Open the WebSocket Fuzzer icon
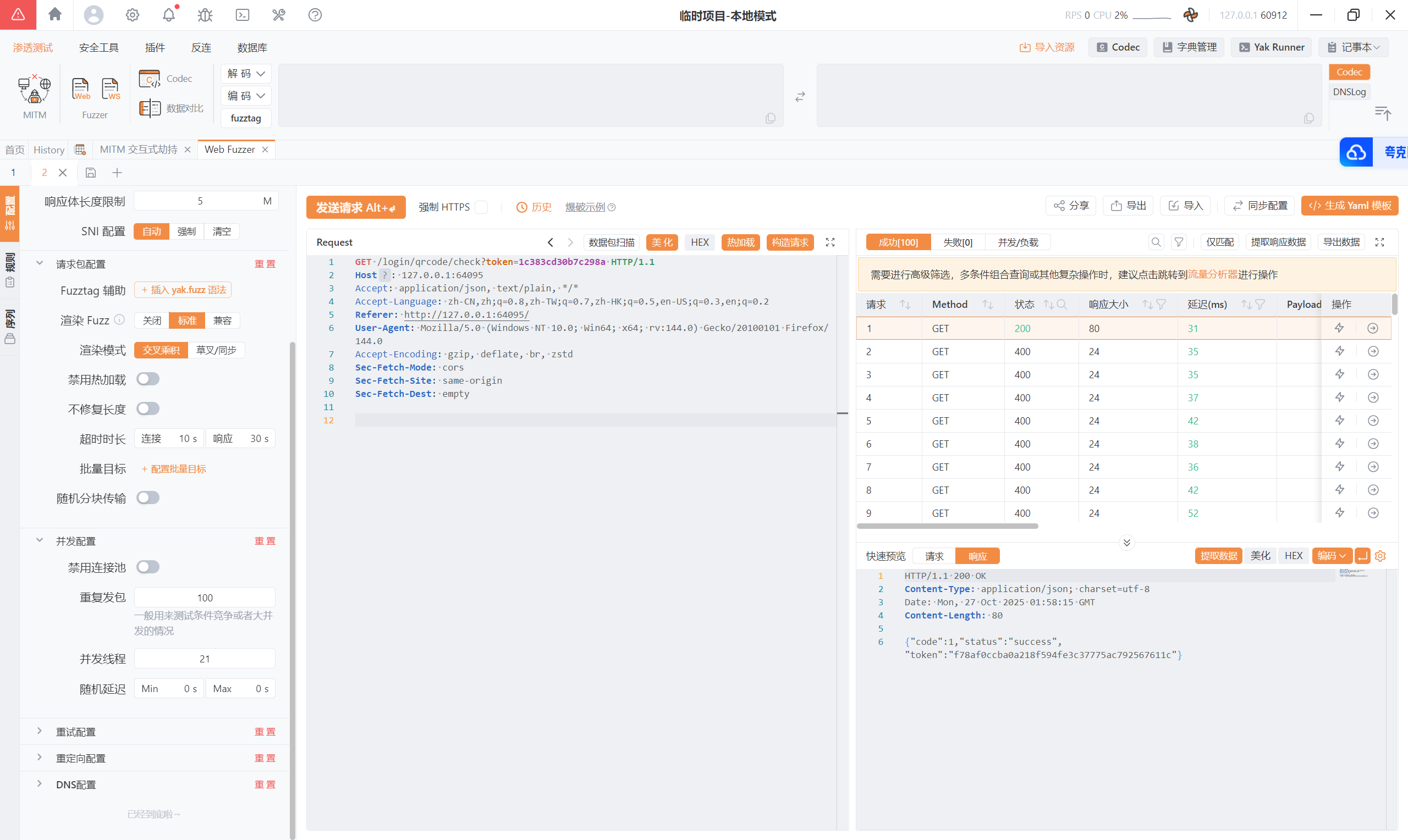Viewport: 1408px width, 840px height. (111, 89)
